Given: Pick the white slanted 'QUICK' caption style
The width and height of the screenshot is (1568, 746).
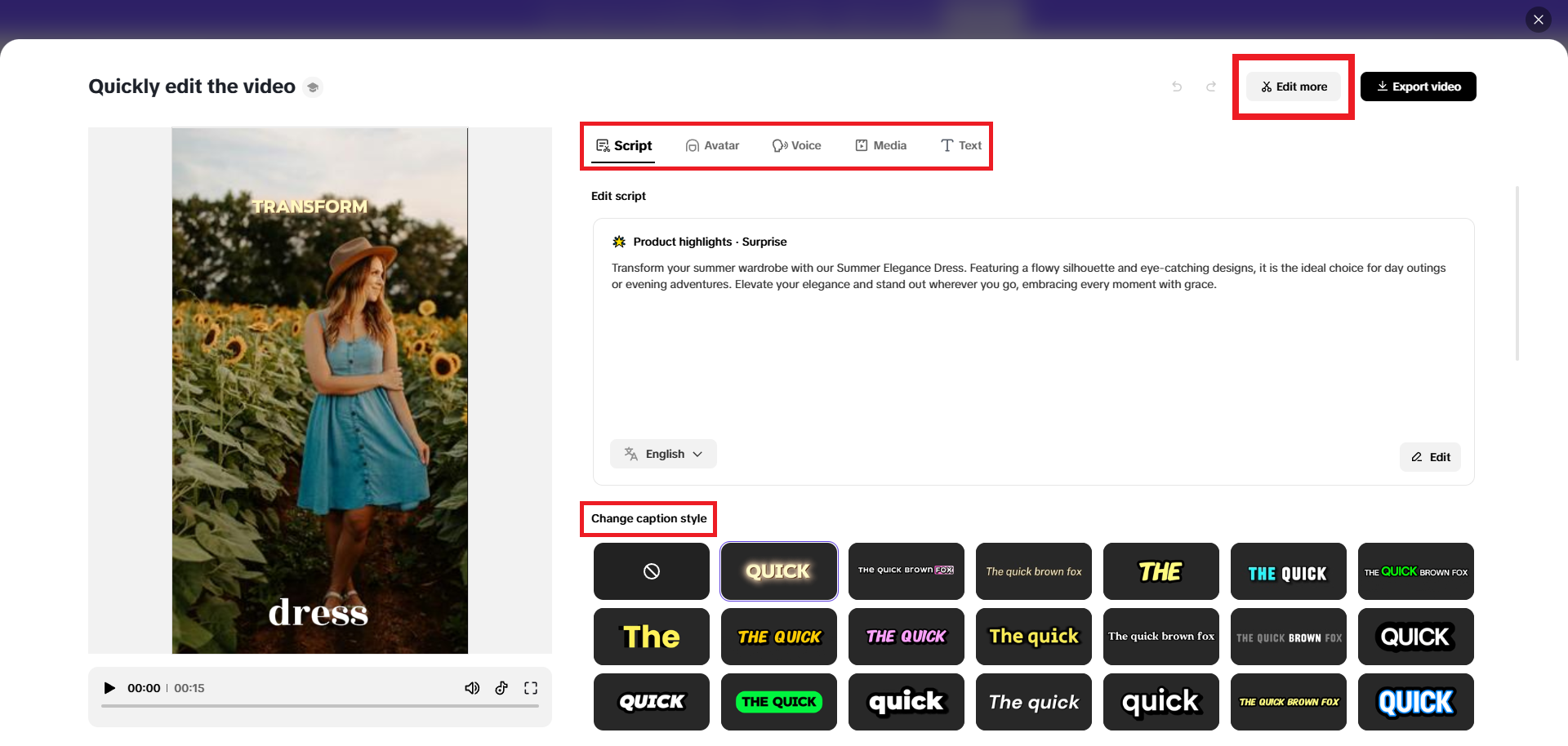Looking at the screenshot, I should tap(652, 702).
